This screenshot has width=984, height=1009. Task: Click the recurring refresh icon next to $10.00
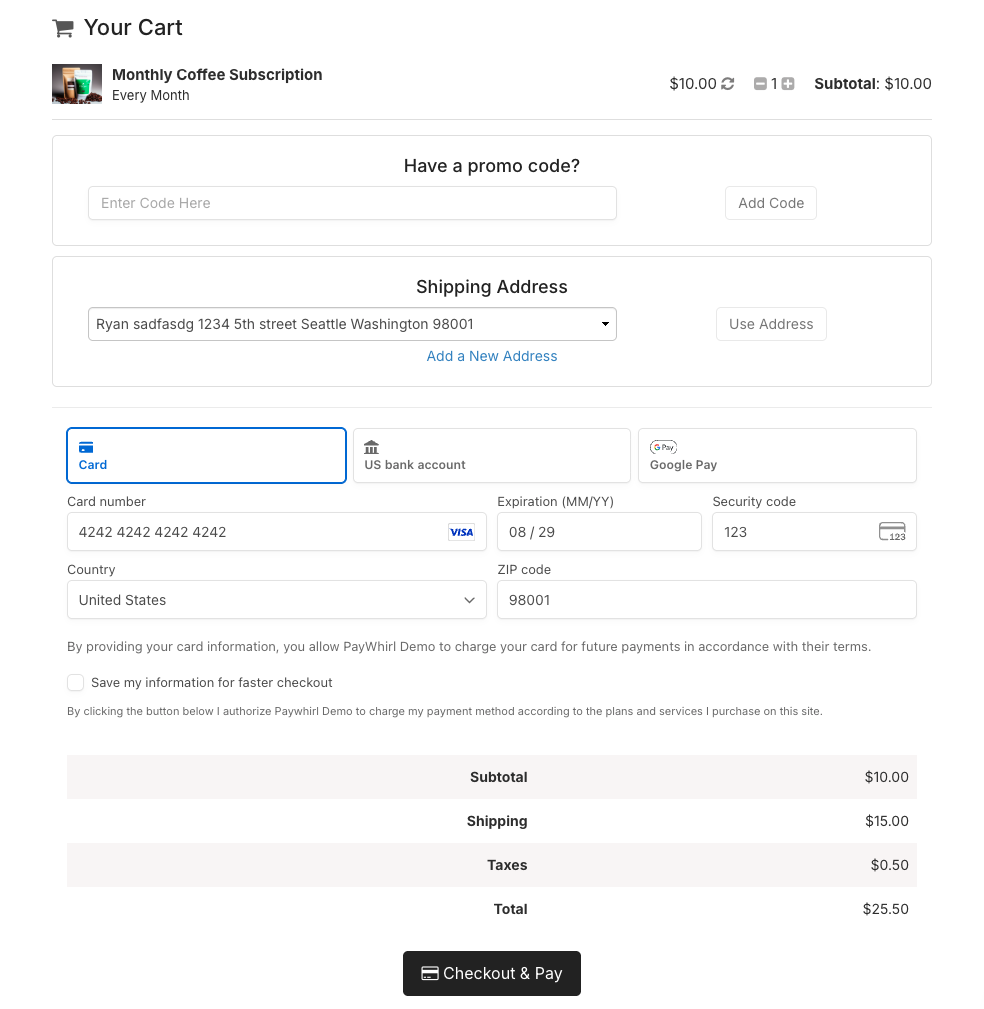point(727,84)
